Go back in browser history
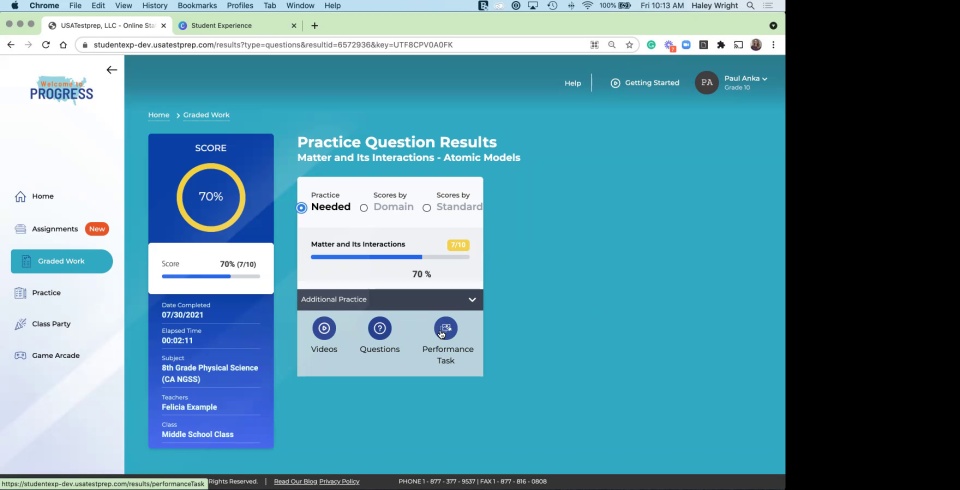The width and height of the screenshot is (960, 490). pos(10,45)
